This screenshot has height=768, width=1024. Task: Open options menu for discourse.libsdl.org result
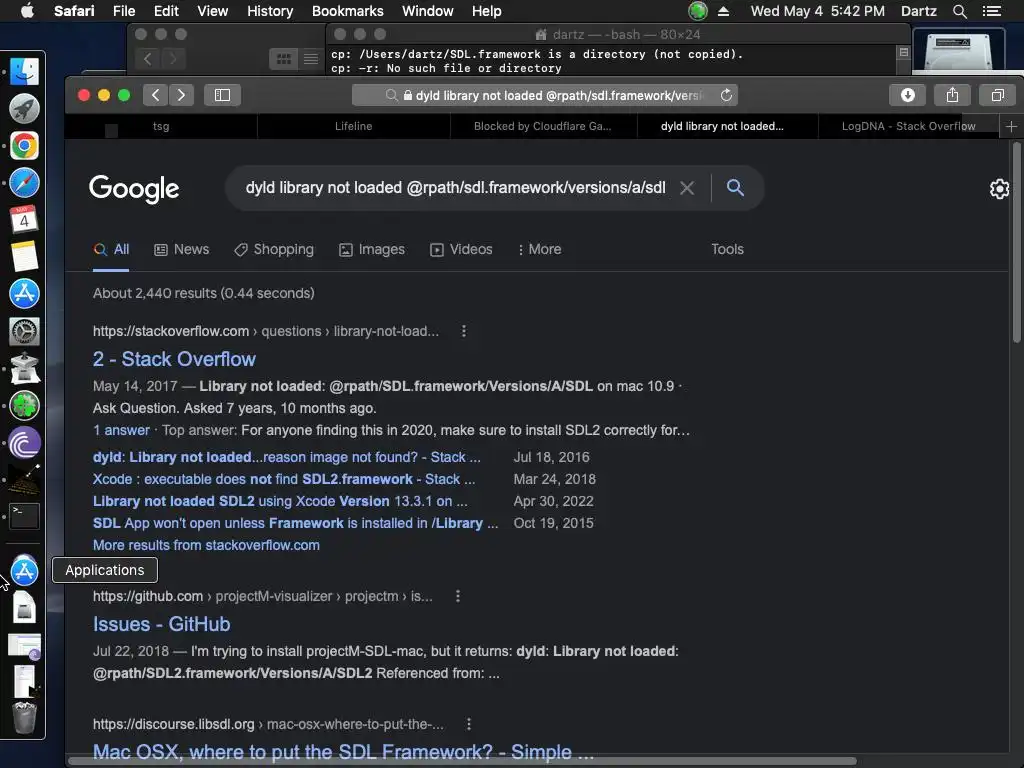click(x=469, y=724)
